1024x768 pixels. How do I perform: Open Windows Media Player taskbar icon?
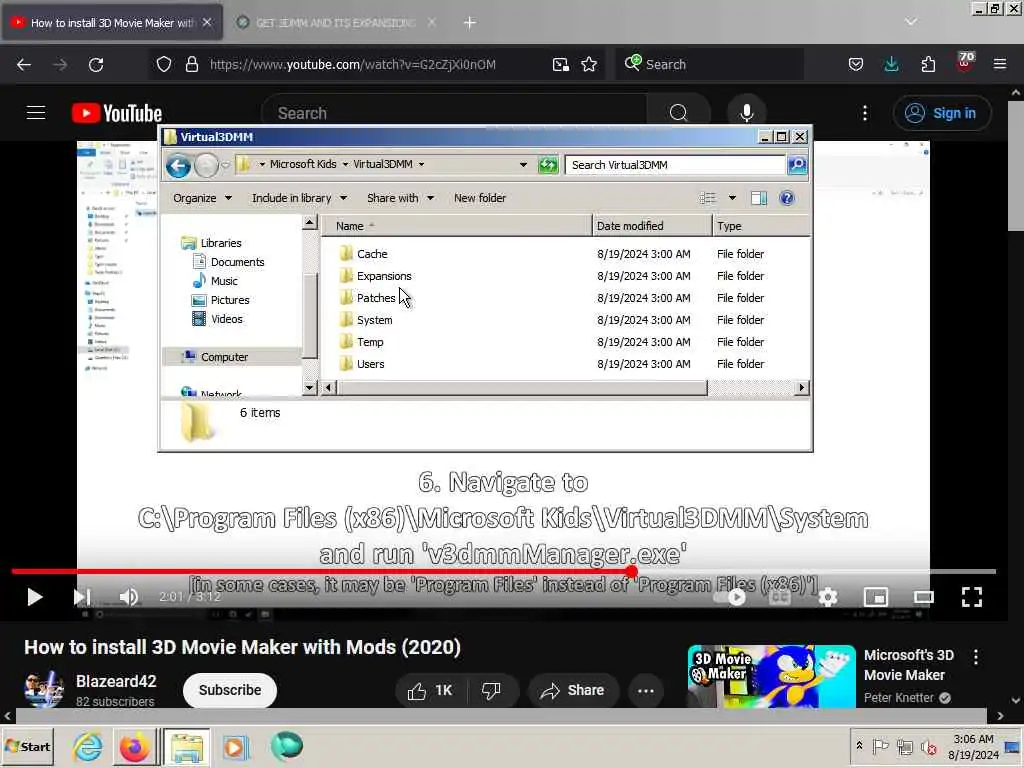coord(236,747)
